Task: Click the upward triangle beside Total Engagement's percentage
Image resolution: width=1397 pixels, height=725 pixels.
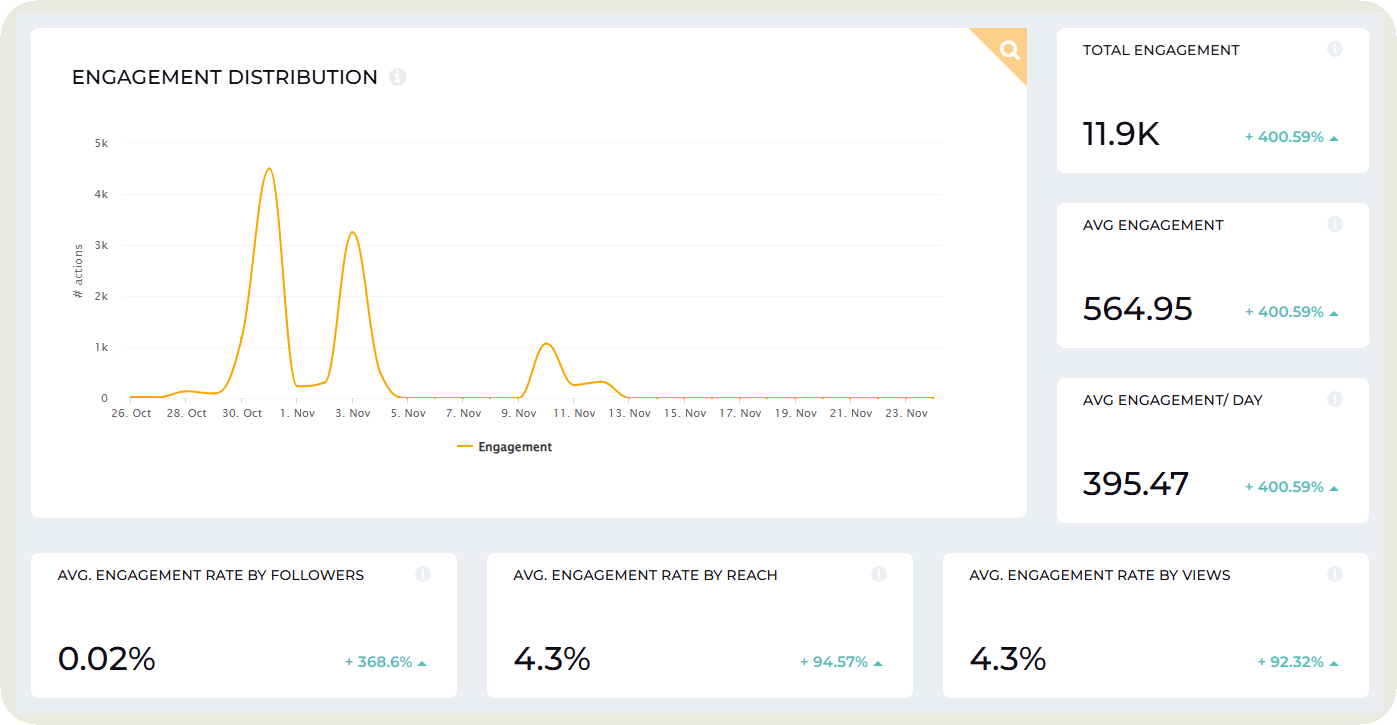Action: click(1332, 136)
